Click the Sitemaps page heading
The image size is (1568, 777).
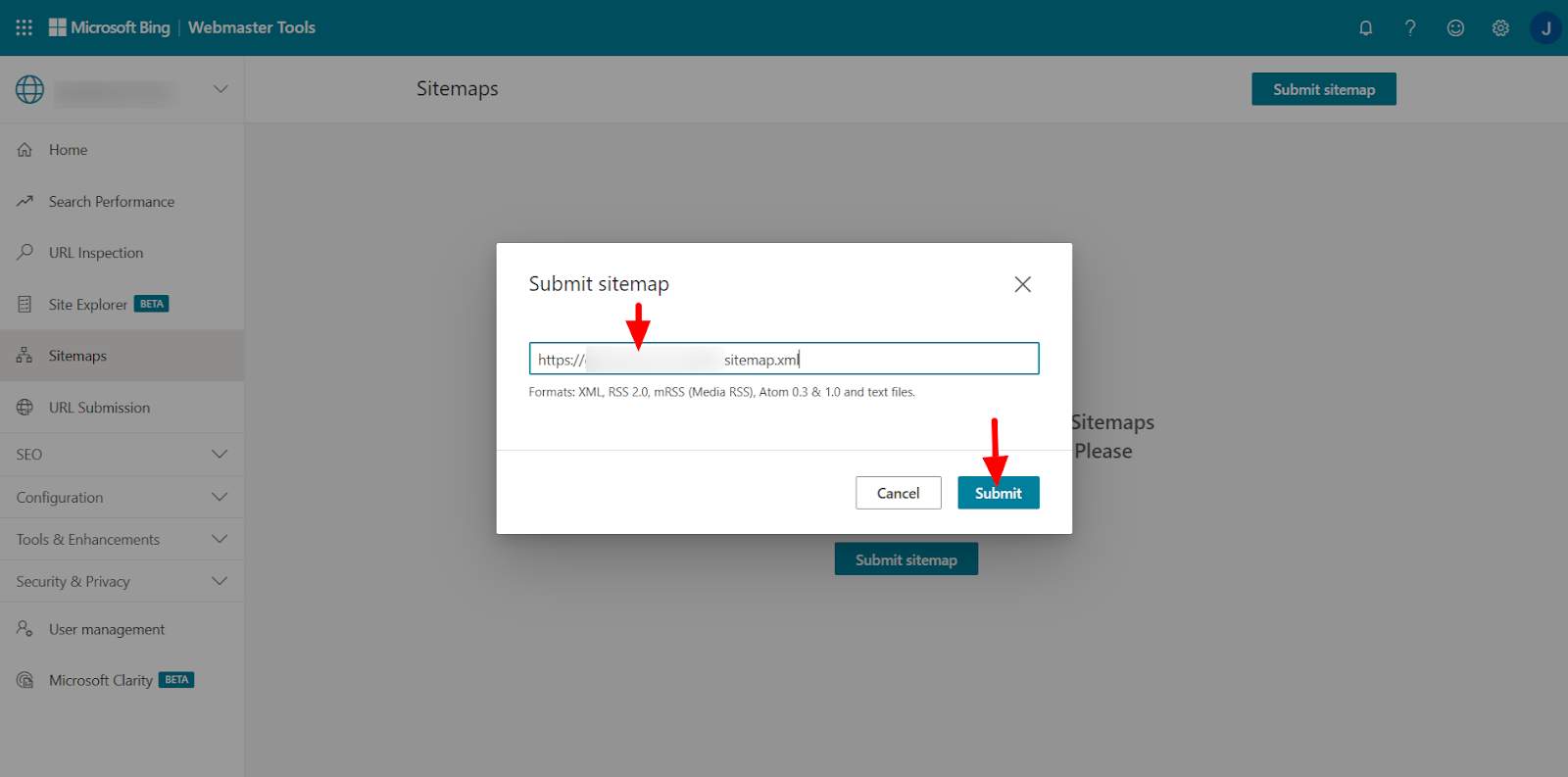pyautogui.click(x=457, y=89)
